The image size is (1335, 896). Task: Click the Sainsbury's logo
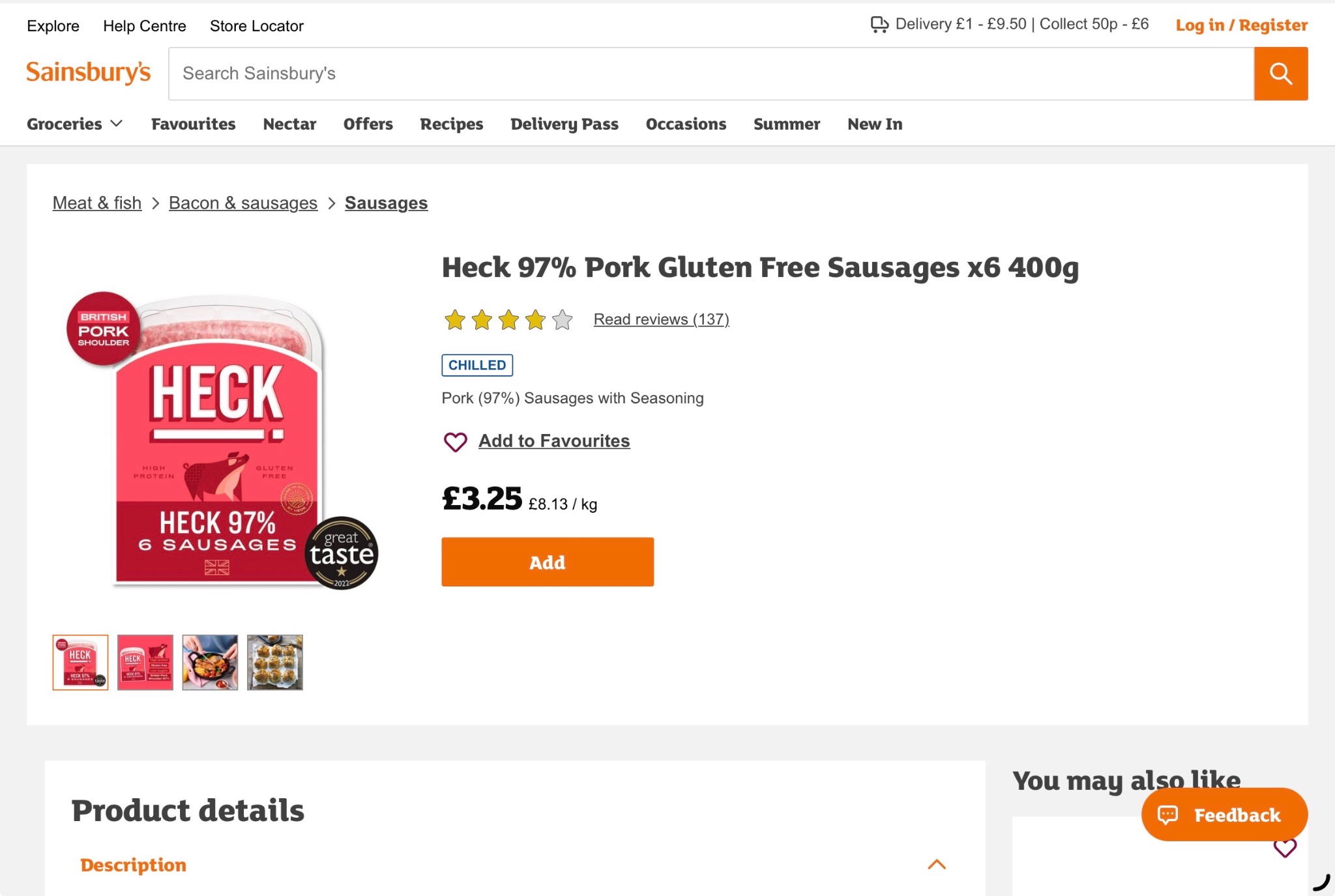coord(89,72)
